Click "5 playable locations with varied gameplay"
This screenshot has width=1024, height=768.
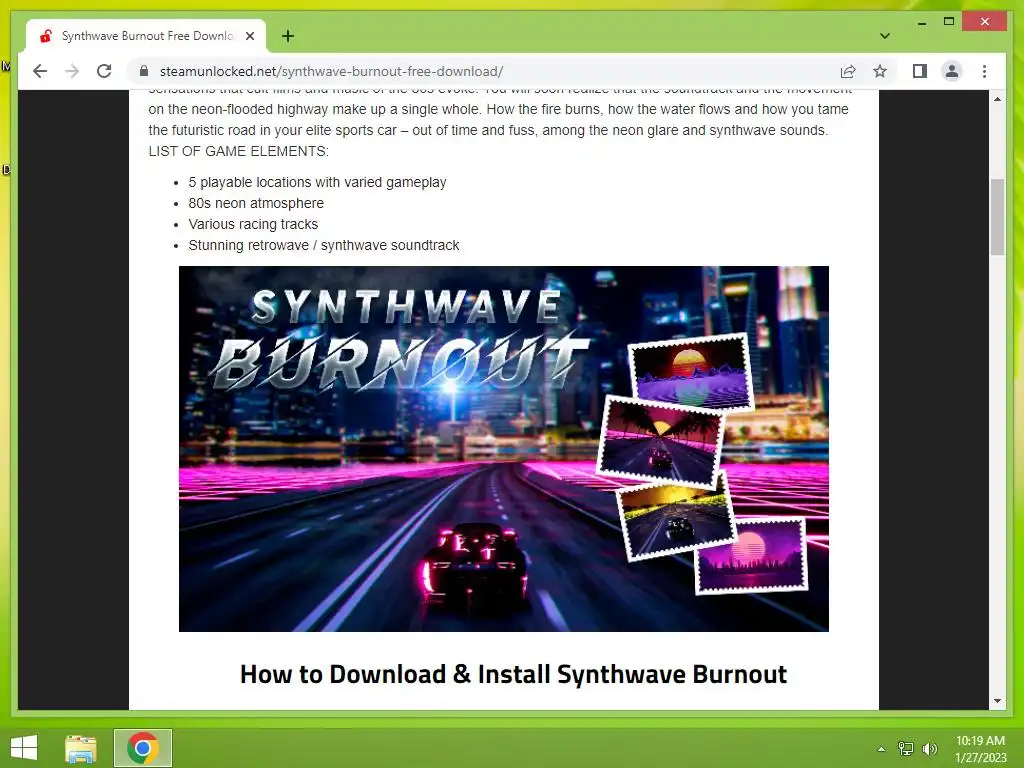(x=317, y=182)
